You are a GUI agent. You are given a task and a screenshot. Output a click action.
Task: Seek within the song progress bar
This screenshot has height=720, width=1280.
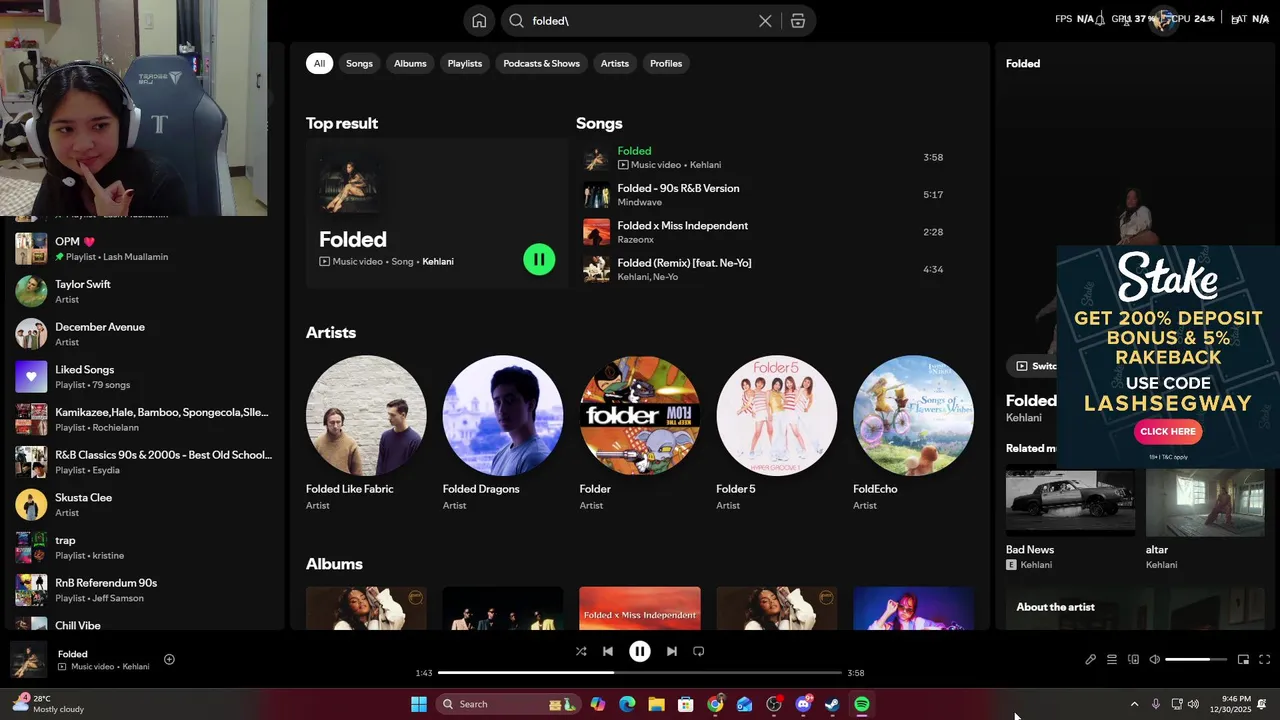coord(640,673)
